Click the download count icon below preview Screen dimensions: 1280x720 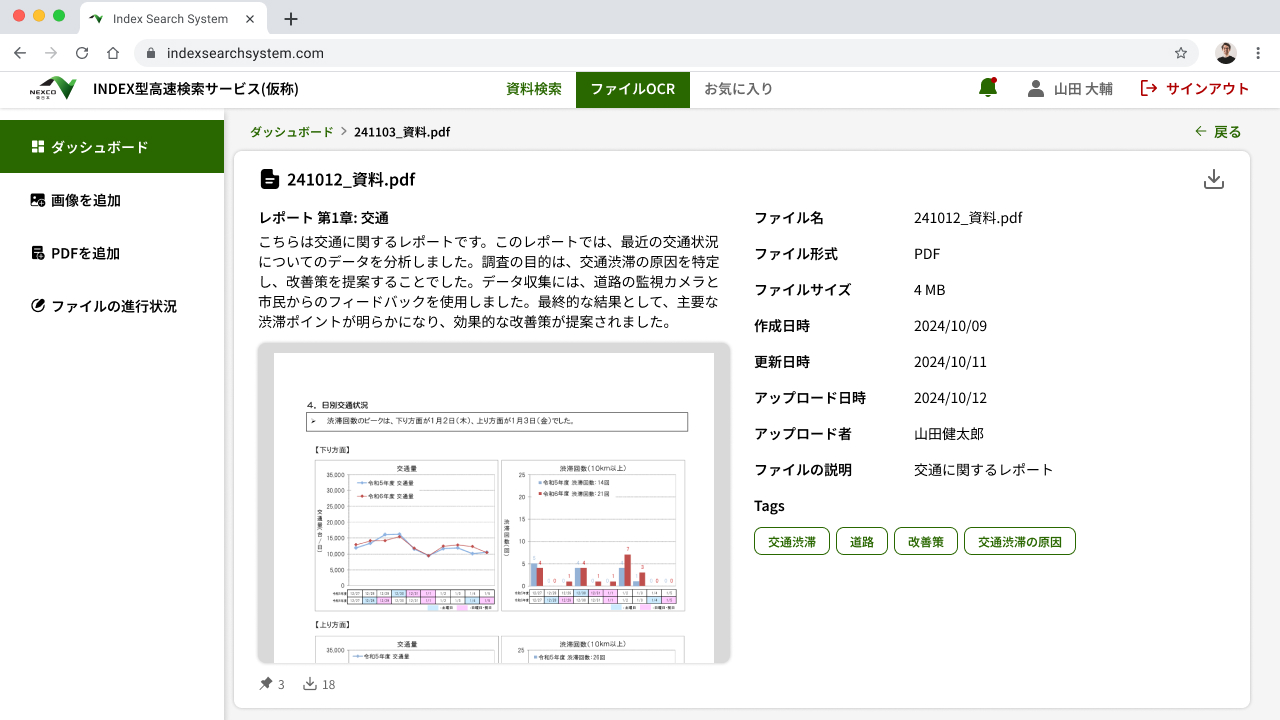(310, 684)
